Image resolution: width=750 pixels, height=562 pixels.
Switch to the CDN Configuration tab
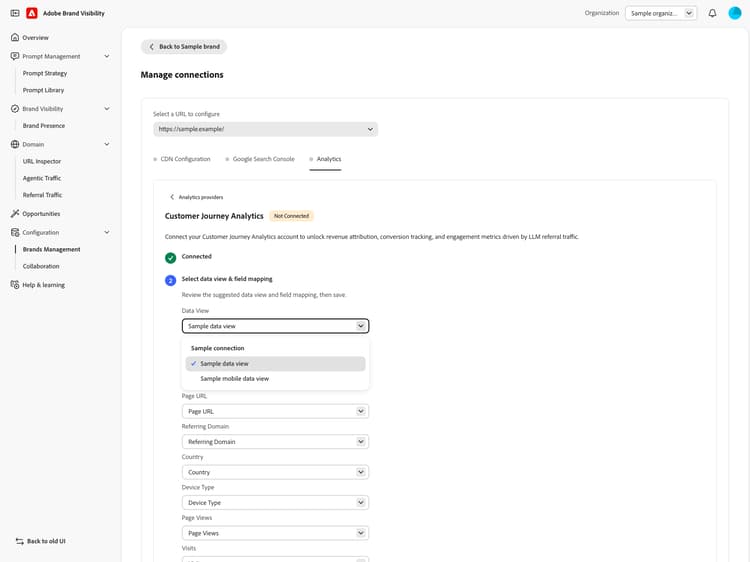[x=182, y=159]
